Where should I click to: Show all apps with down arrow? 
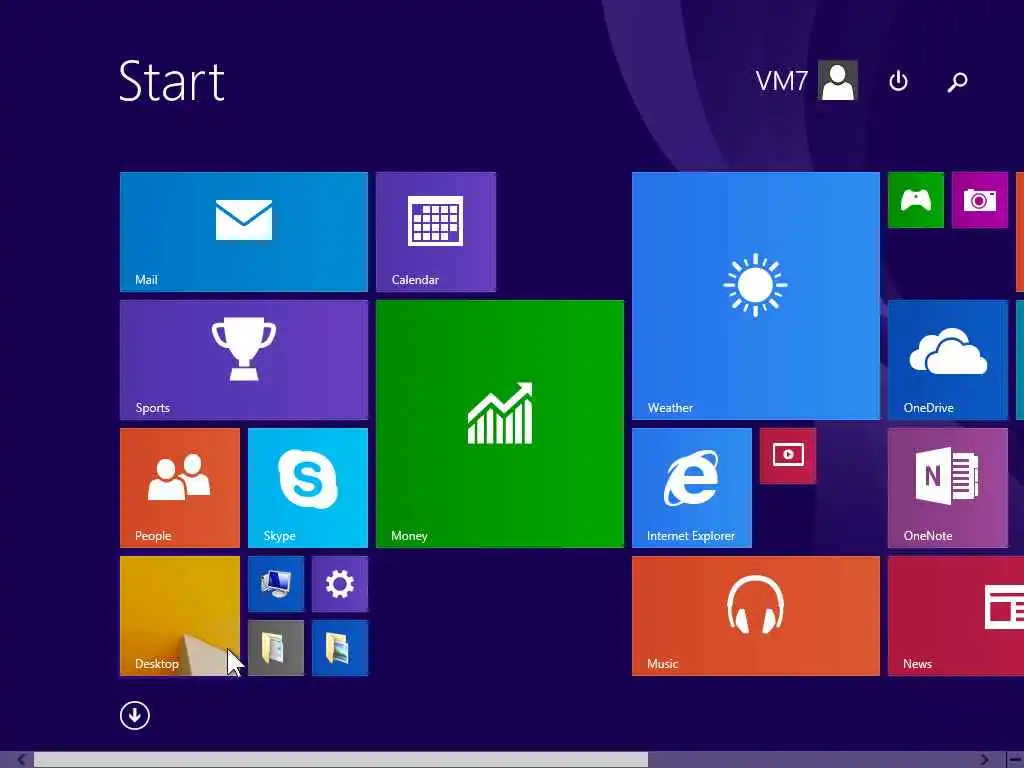pyautogui.click(x=135, y=715)
